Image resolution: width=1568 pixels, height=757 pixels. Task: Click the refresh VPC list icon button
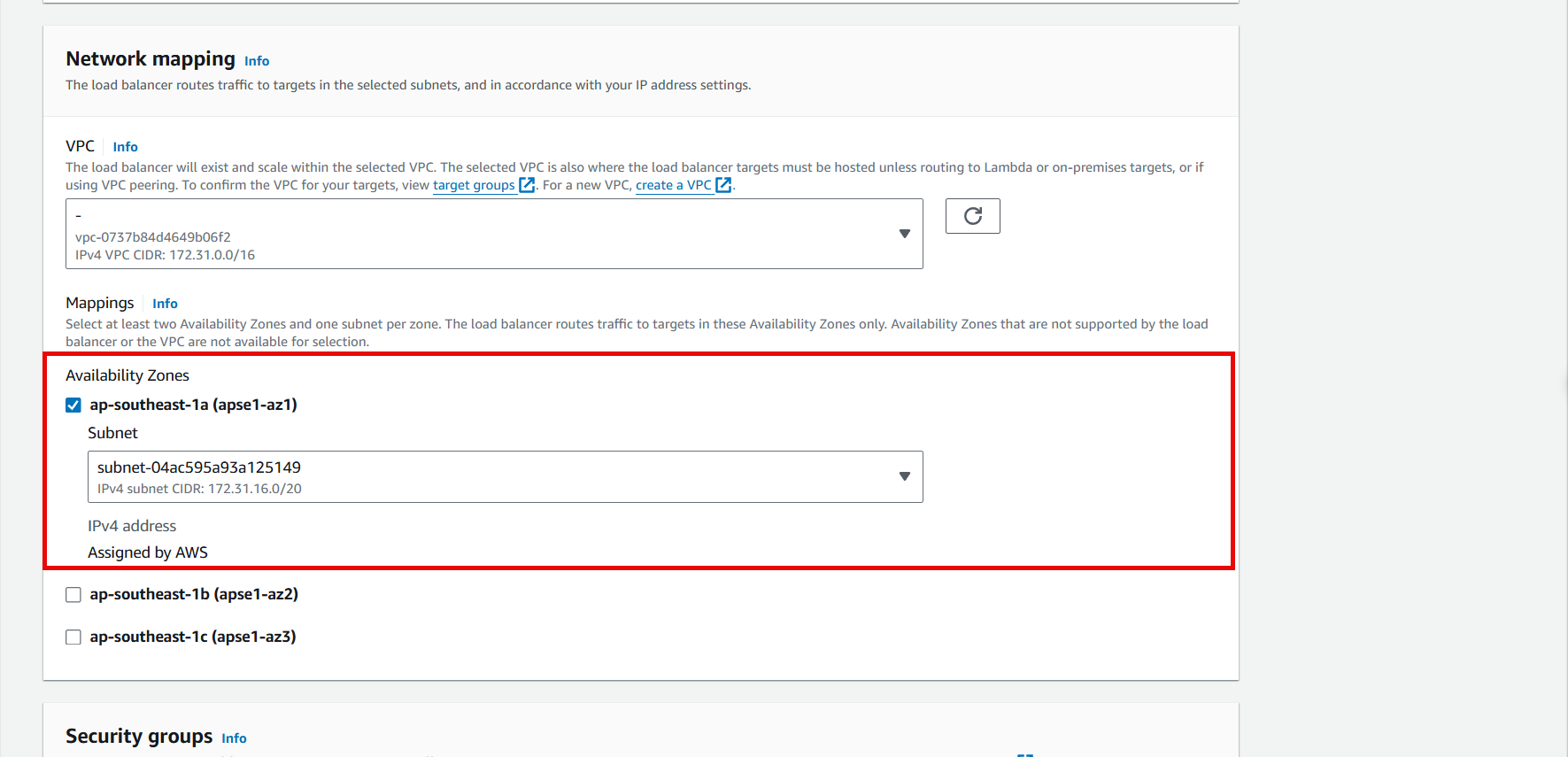972,216
